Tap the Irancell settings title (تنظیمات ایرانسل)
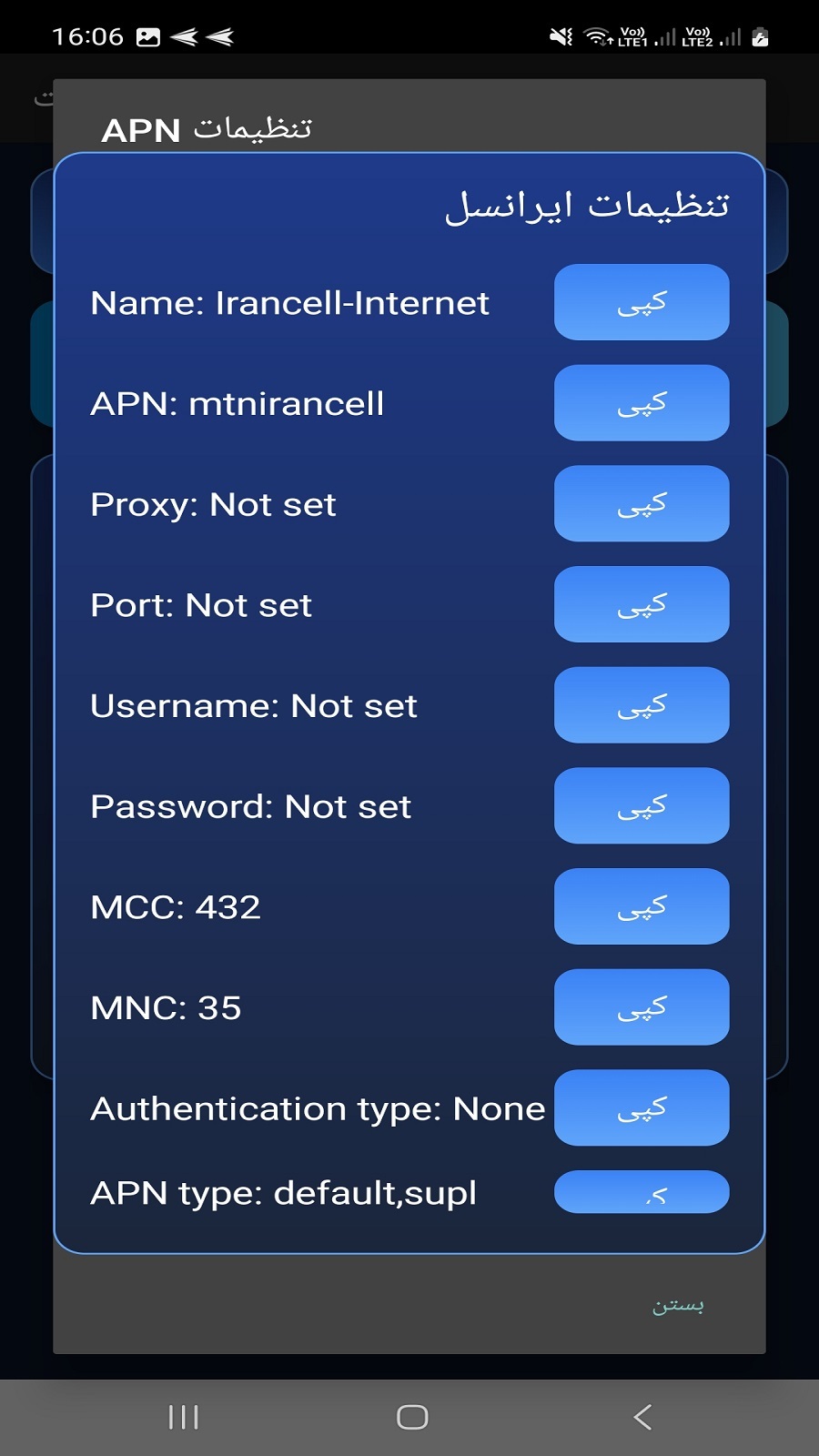819x1456 pixels. click(587, 206)
